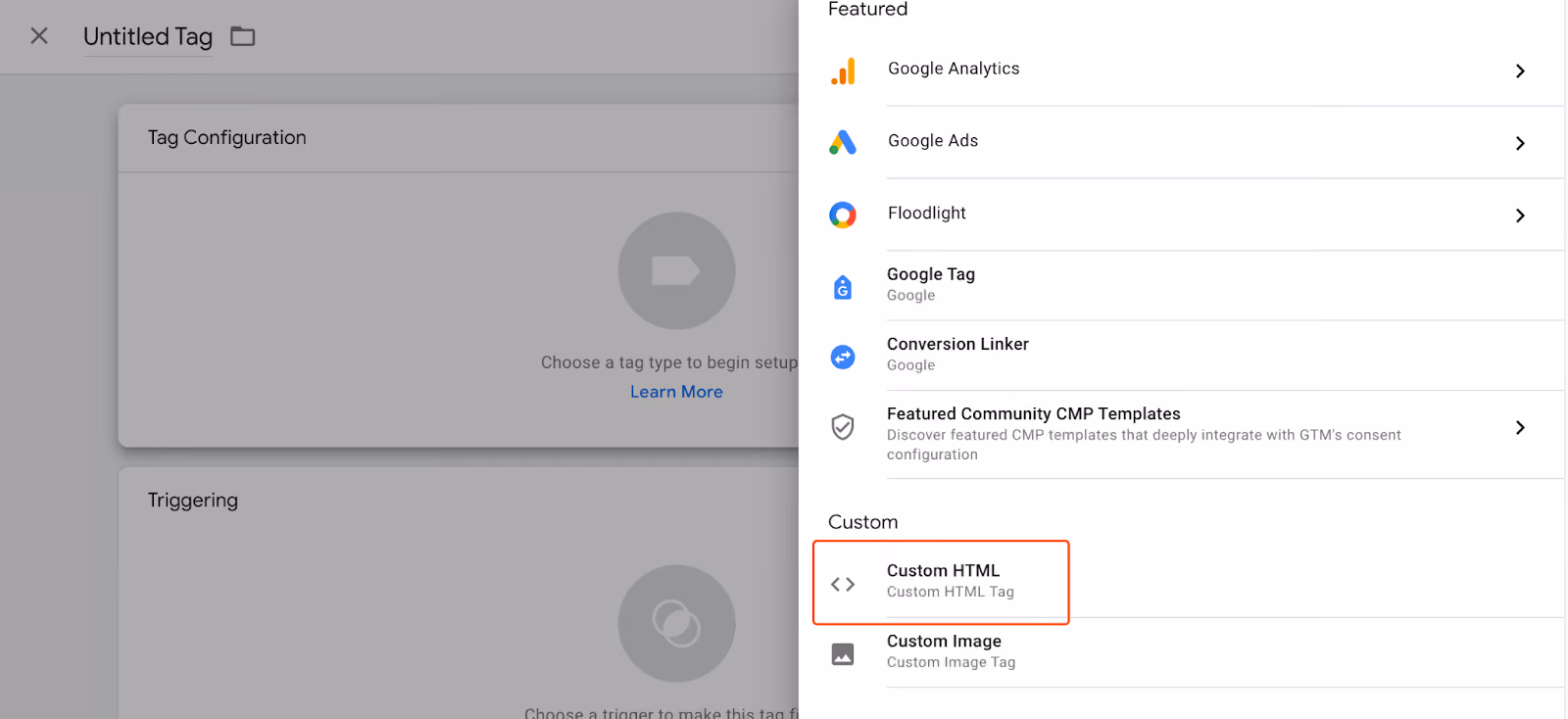
Task: Click the Google Tag icon
Action: click(x=843, y=287)
